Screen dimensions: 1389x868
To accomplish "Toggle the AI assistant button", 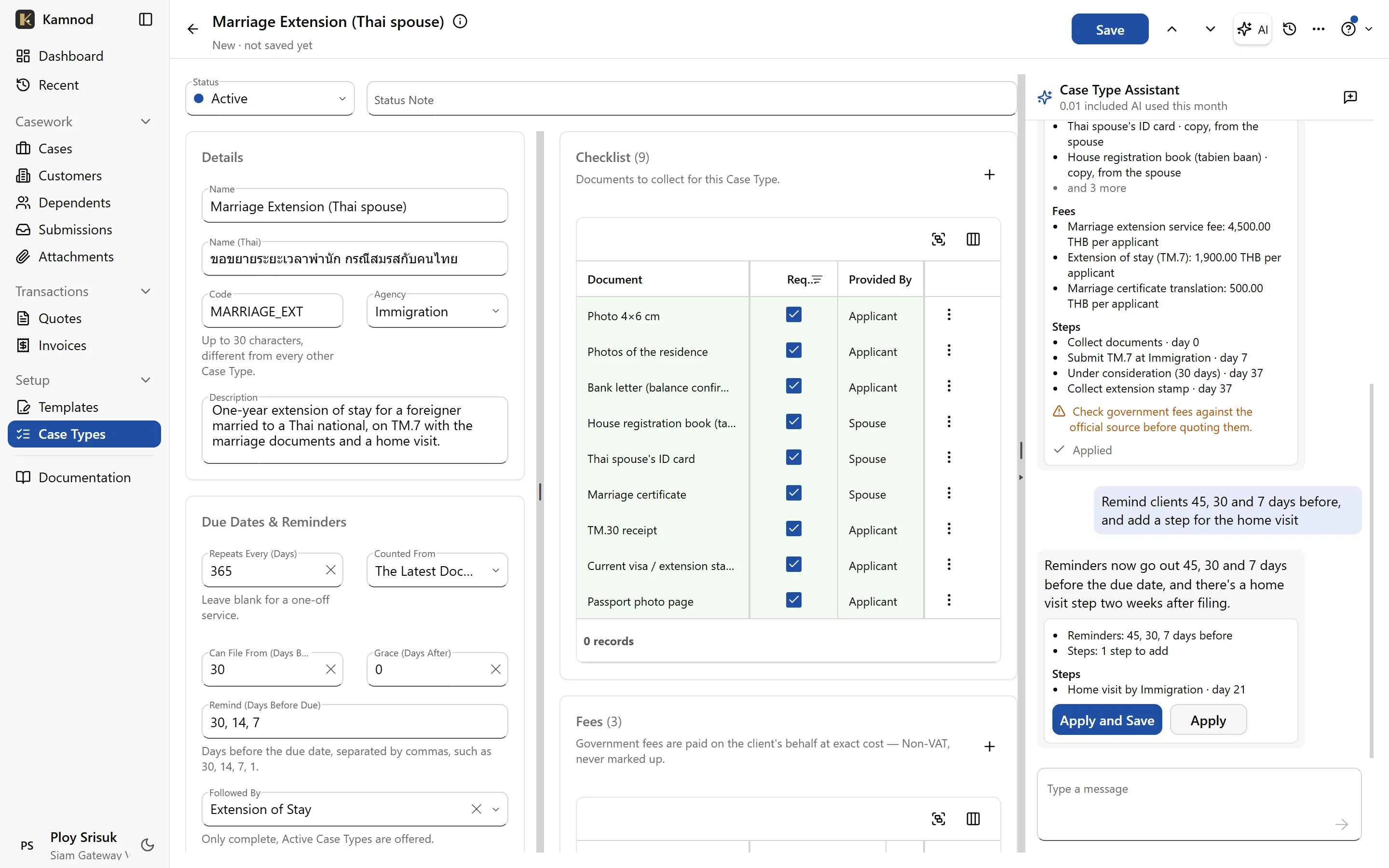I will (x=1253, y=29).
